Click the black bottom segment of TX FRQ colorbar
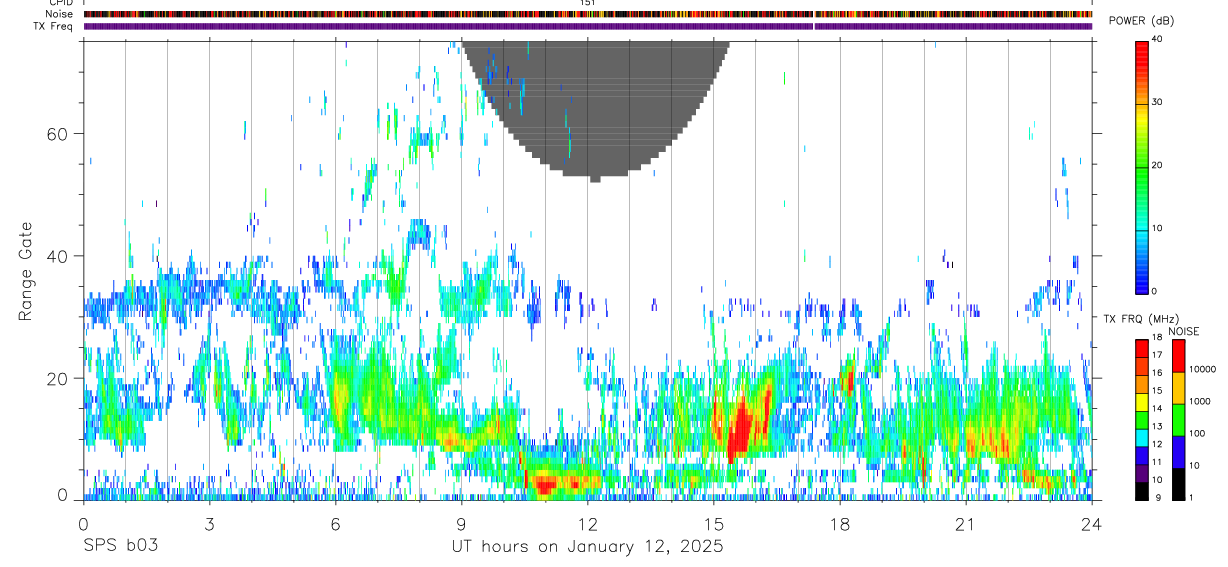The width and height of the screenshot is (1228, 567). tap(1142, 491)
